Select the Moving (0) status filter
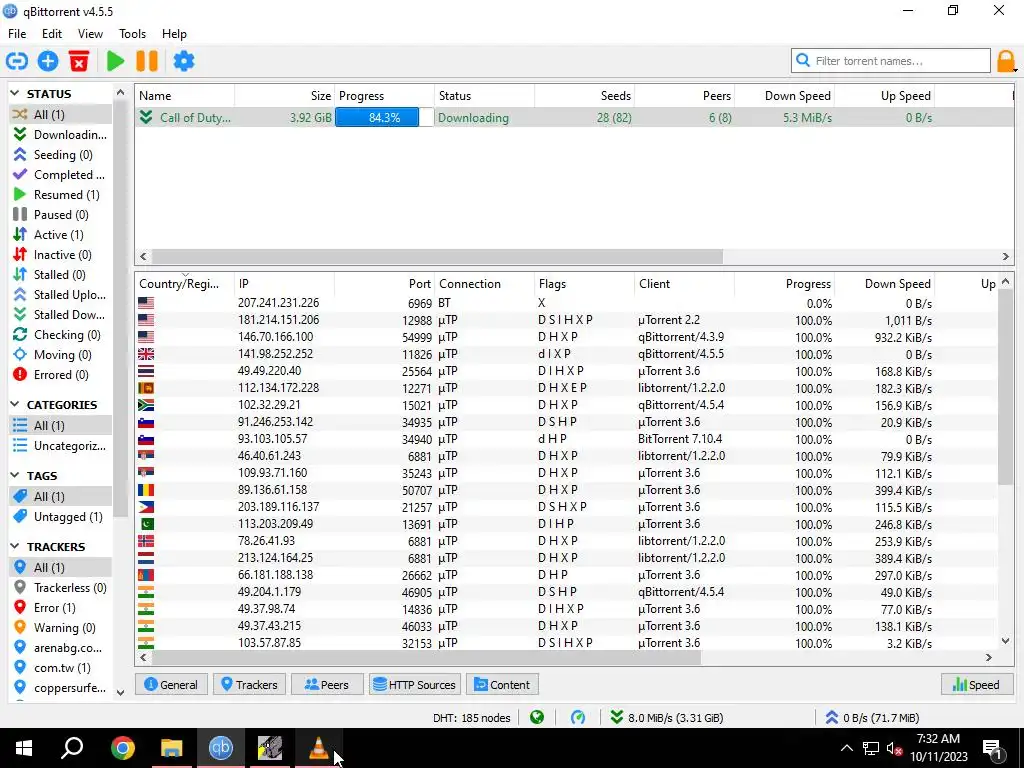The width and height of the screenshot is (1024, 768). (x=59, y=355)
